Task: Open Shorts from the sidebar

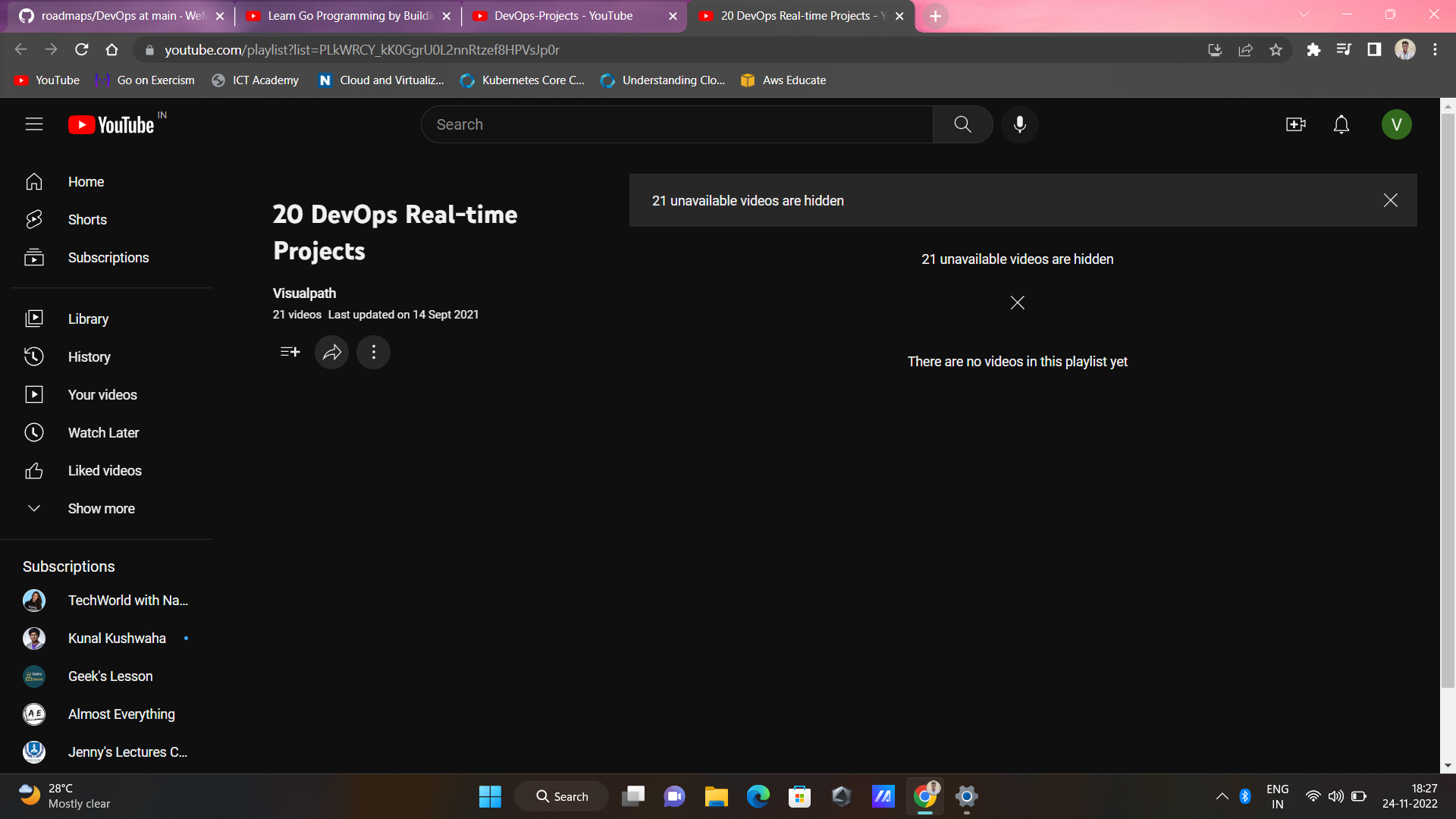Action: pyautogui.click(x=87, y=220)
